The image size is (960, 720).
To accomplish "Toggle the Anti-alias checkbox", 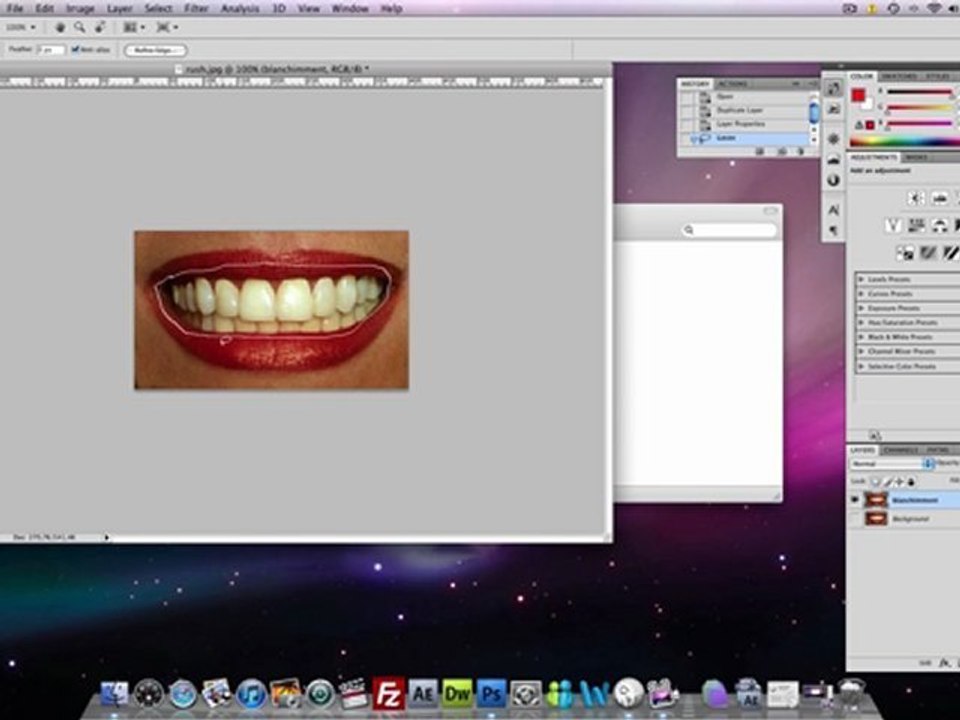I will click(75, 50).
